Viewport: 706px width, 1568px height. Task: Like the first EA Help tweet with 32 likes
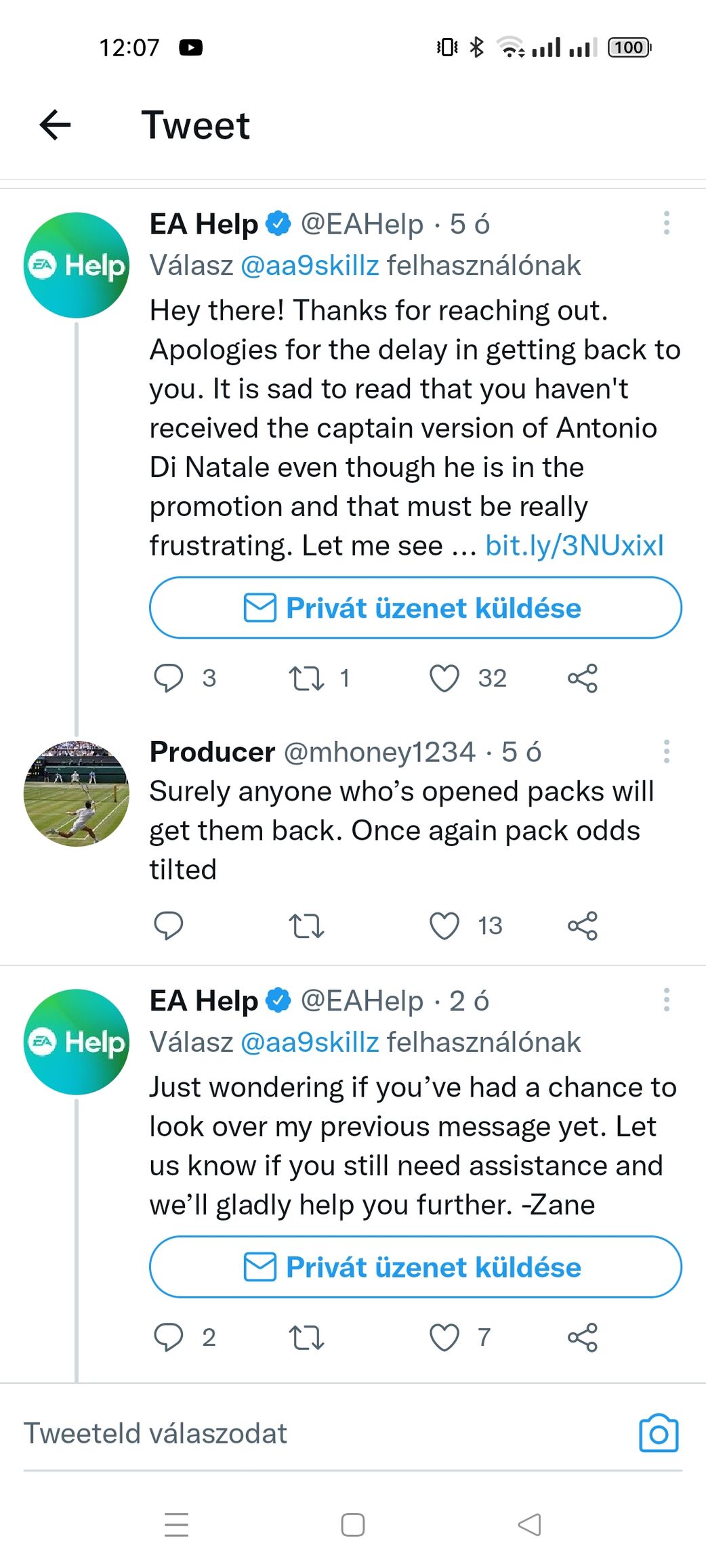[x=444, y=678]
